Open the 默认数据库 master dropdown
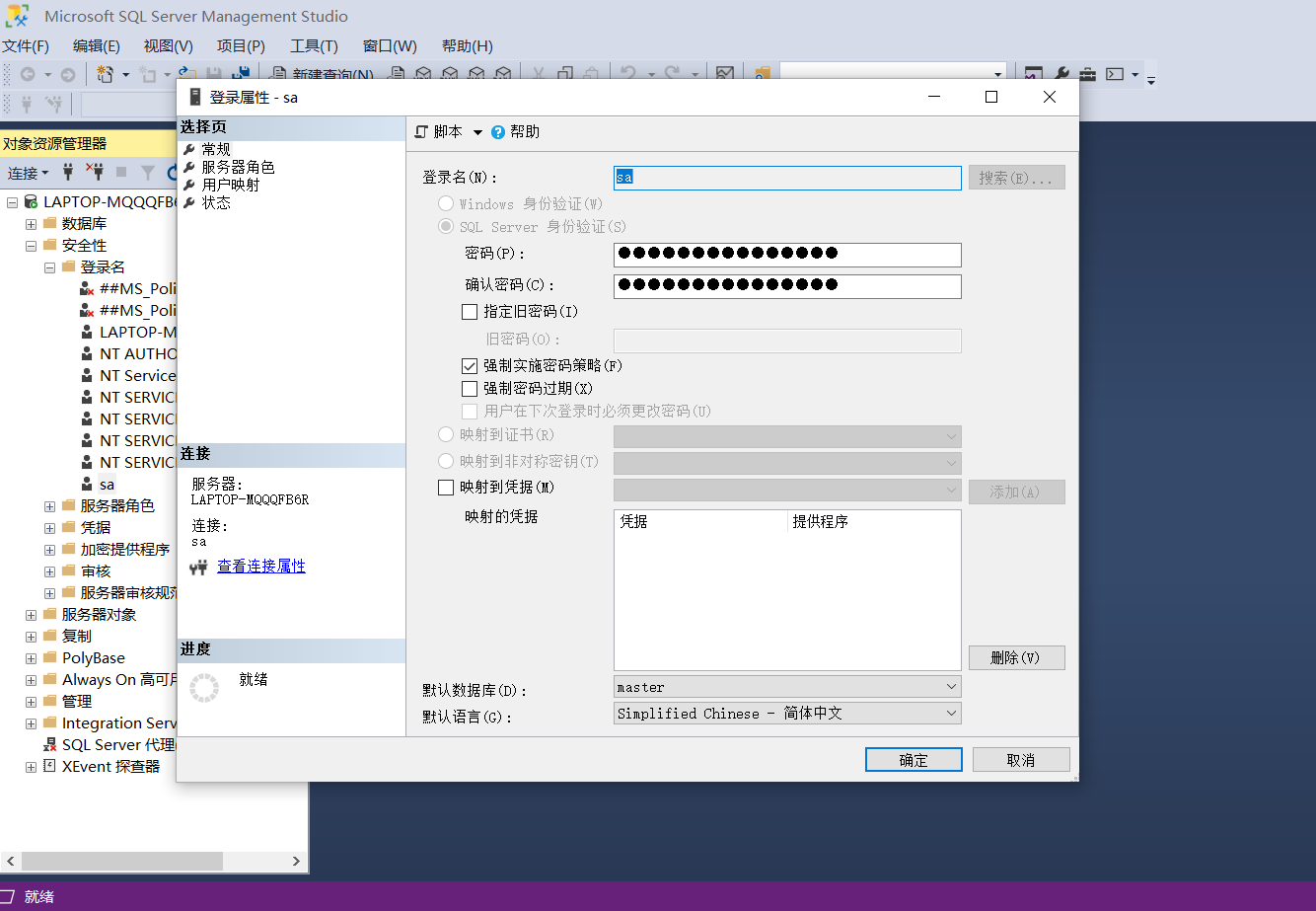The width and height of the screenshot is (1316, 911). click(787, 687)
